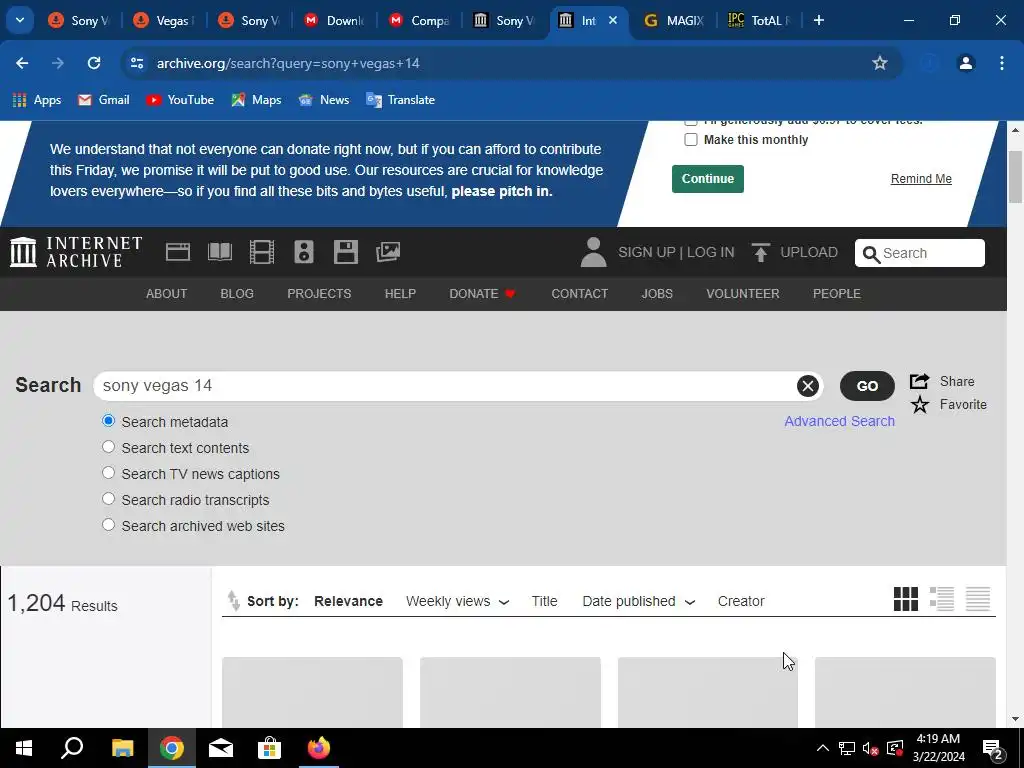Open the PROJECTS menu item

319,294
